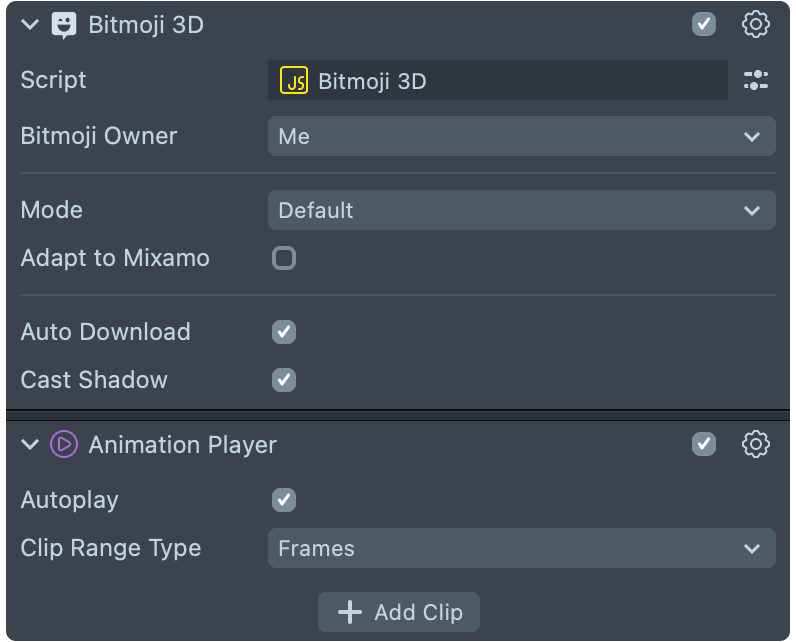This screenshot has width=796, height=642.
Task: Turn off Cast Shadow checkbox
Action: tap(284, 380)
